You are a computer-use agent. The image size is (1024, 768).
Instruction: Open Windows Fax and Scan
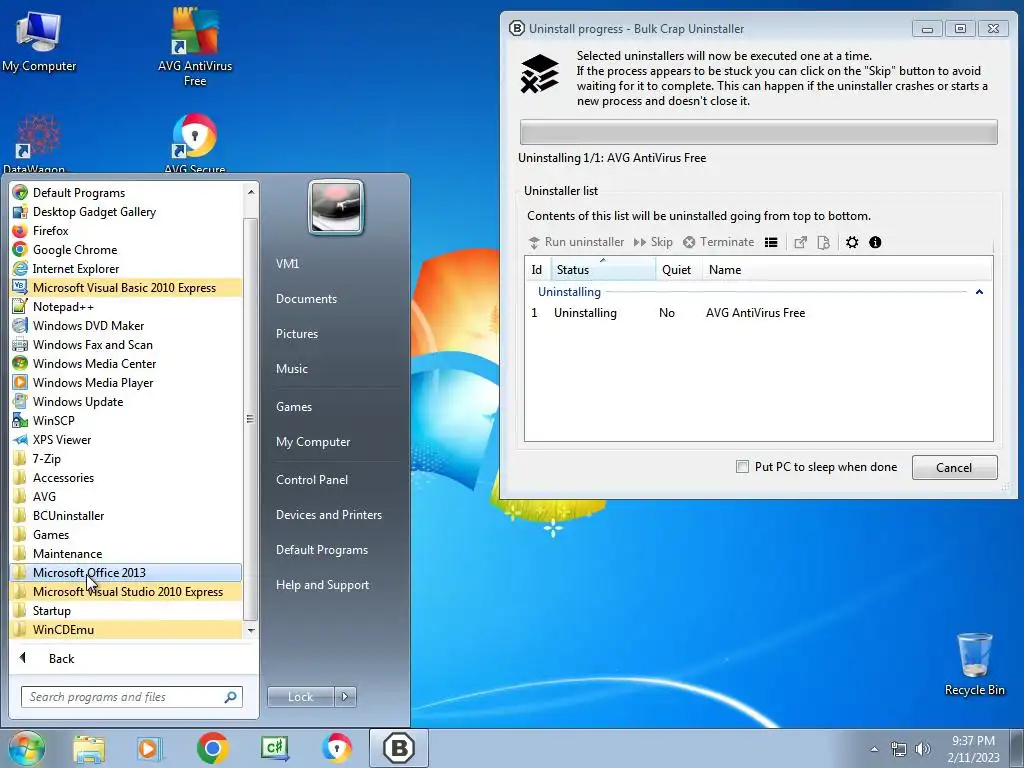pyautogui.click(x=127, y=344)
